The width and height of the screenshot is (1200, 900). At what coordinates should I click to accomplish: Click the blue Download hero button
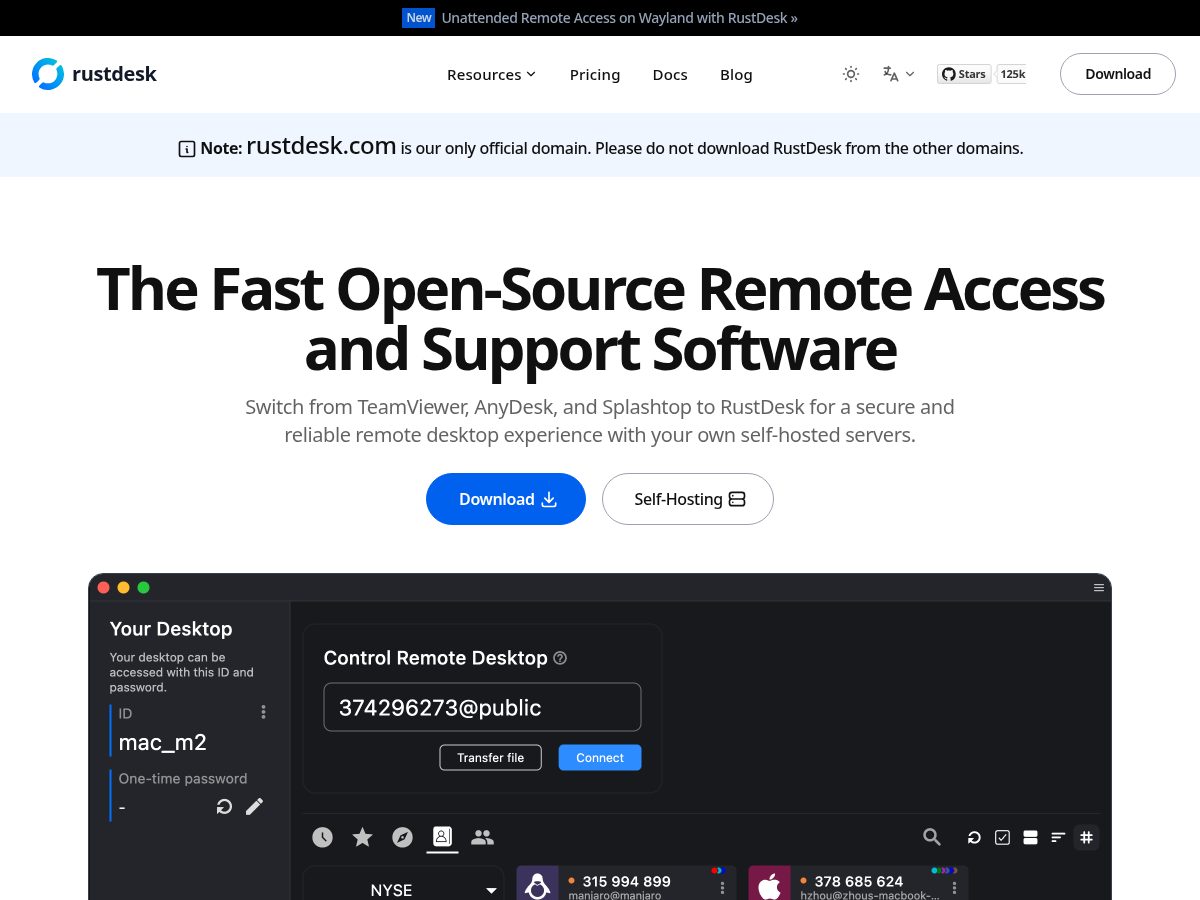(x=506, y=499)
